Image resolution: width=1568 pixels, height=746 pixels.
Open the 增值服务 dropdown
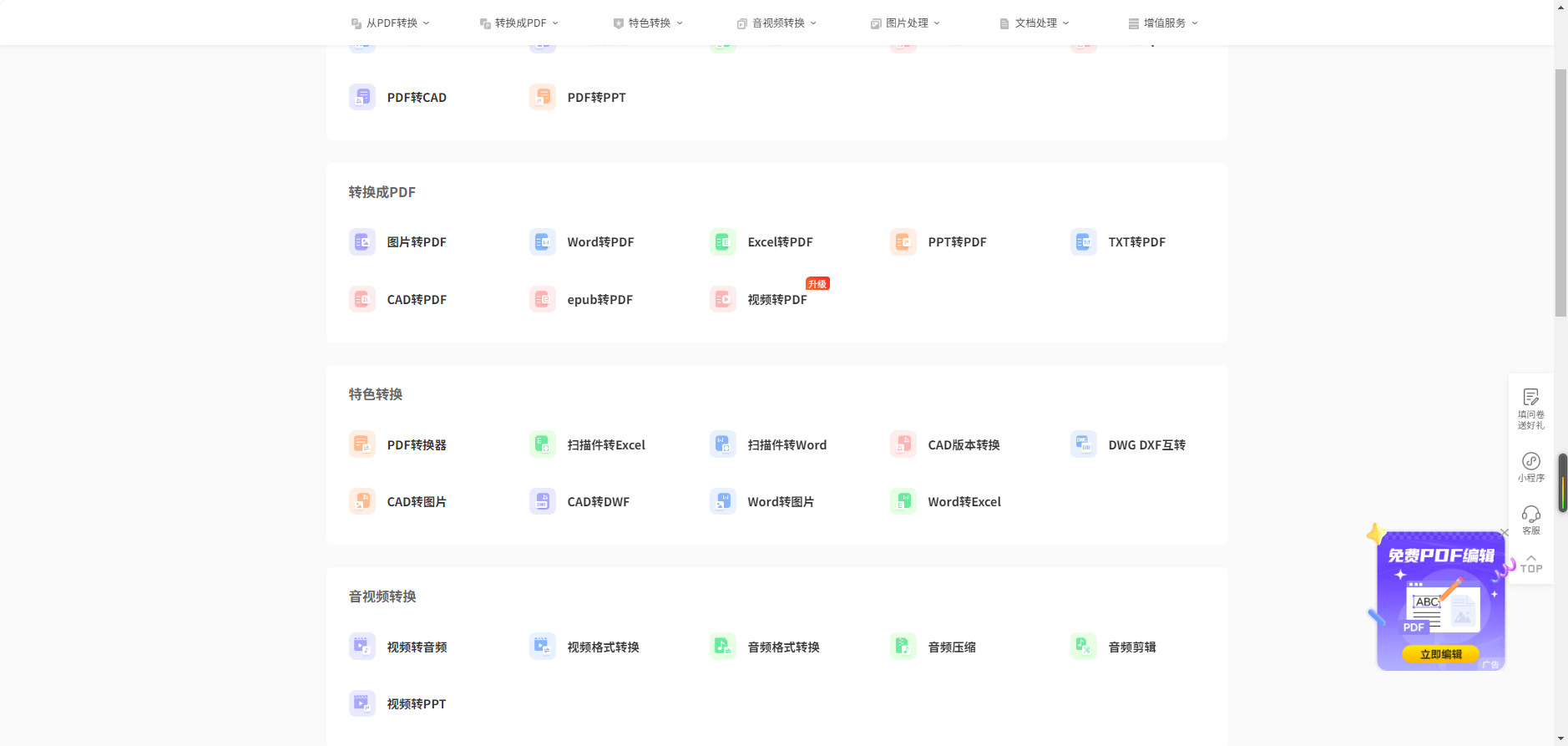tap(1162, 23)
